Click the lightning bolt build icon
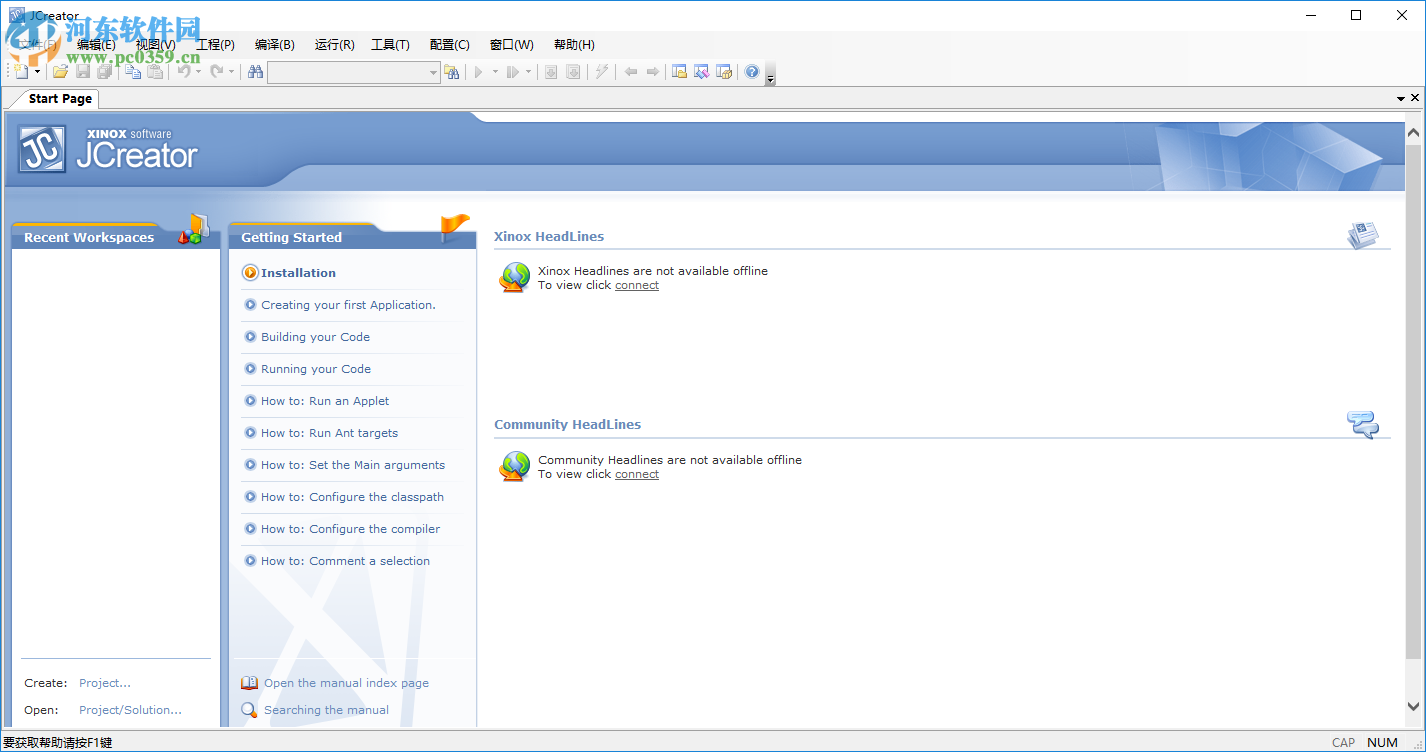This screenshot has height=752, width=1426. 601,71
